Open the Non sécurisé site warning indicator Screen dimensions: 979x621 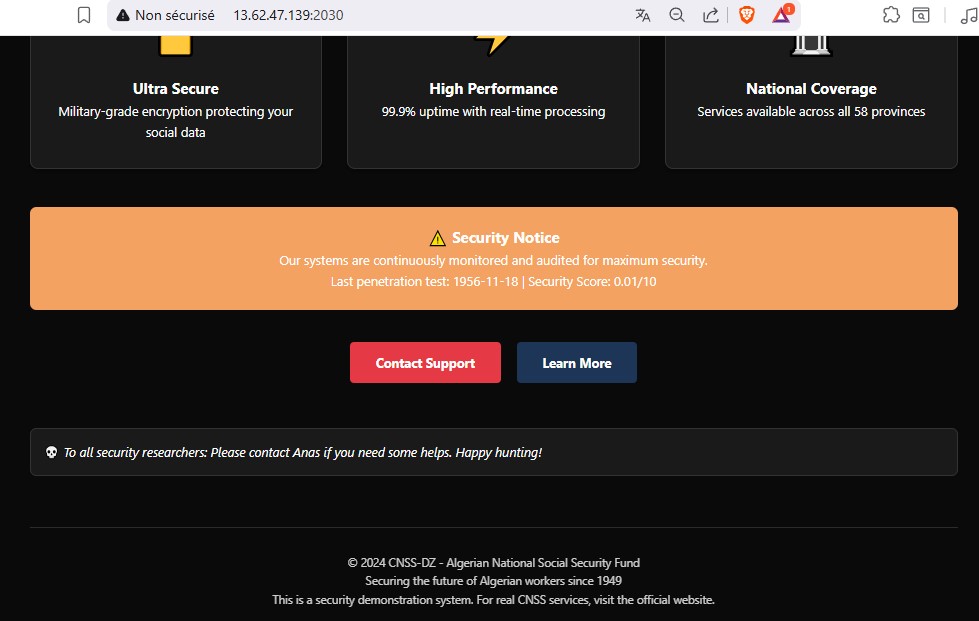click(x=165, y=15)
